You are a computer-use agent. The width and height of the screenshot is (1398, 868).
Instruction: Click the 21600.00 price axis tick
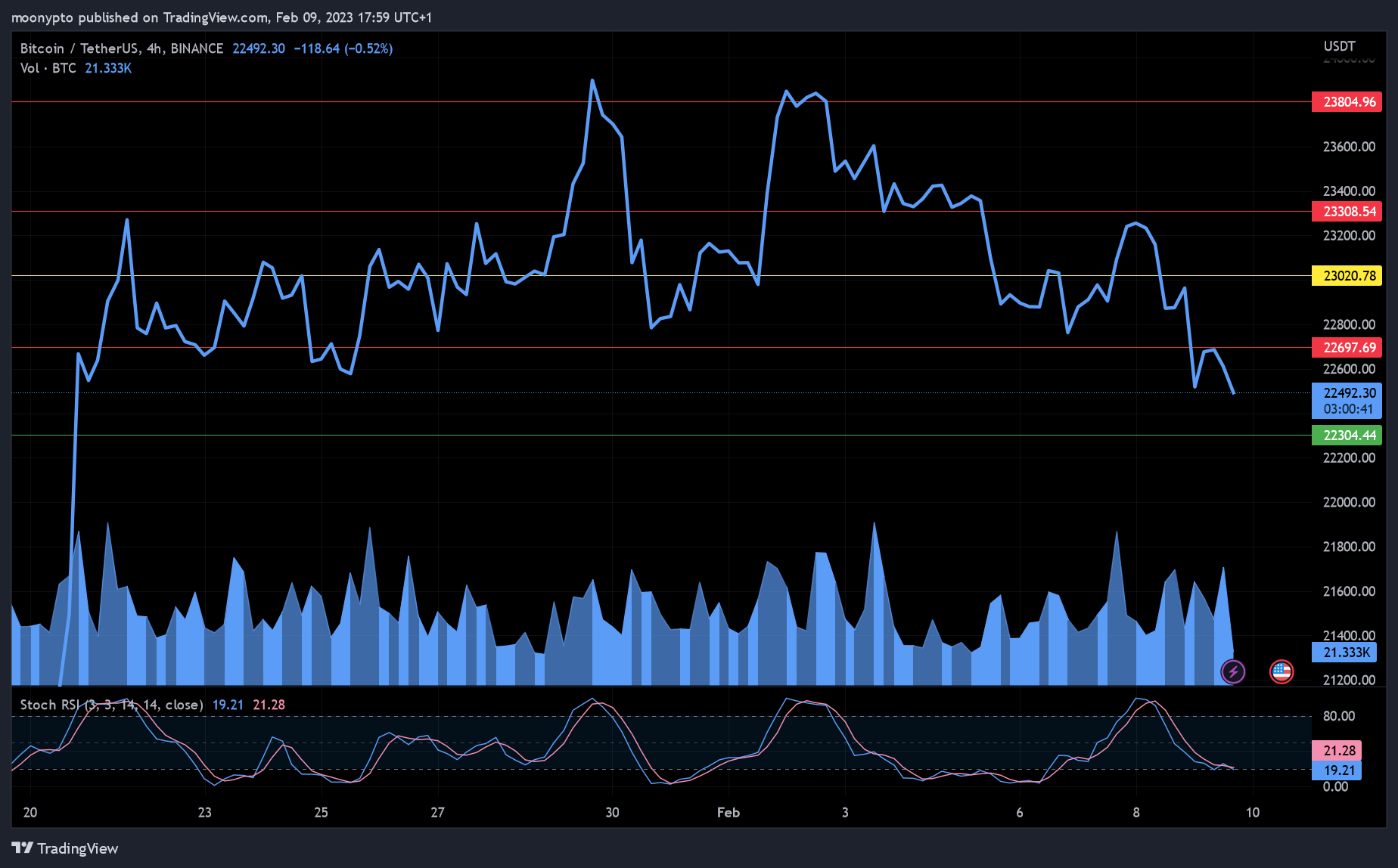point(1349,591)
